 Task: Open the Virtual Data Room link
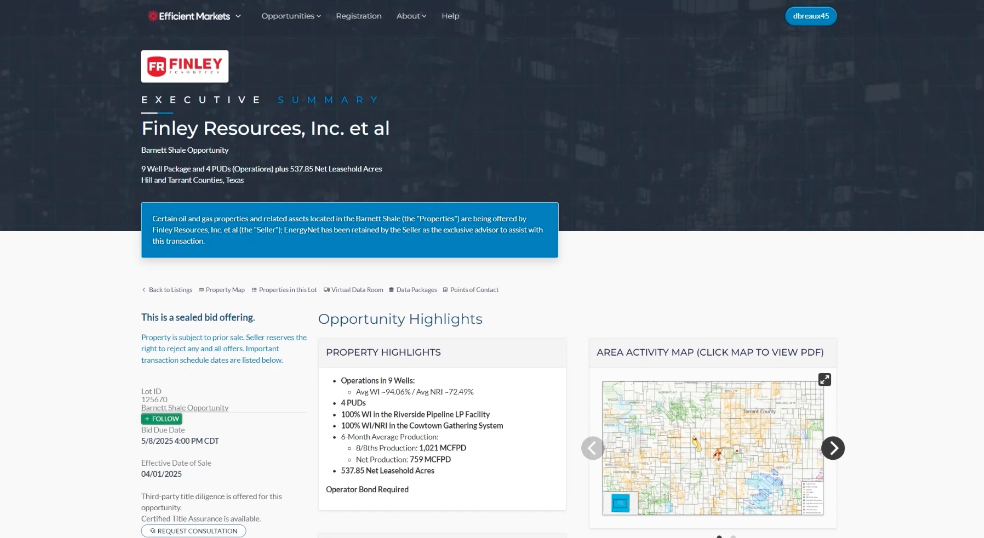[x=353, y=290]
